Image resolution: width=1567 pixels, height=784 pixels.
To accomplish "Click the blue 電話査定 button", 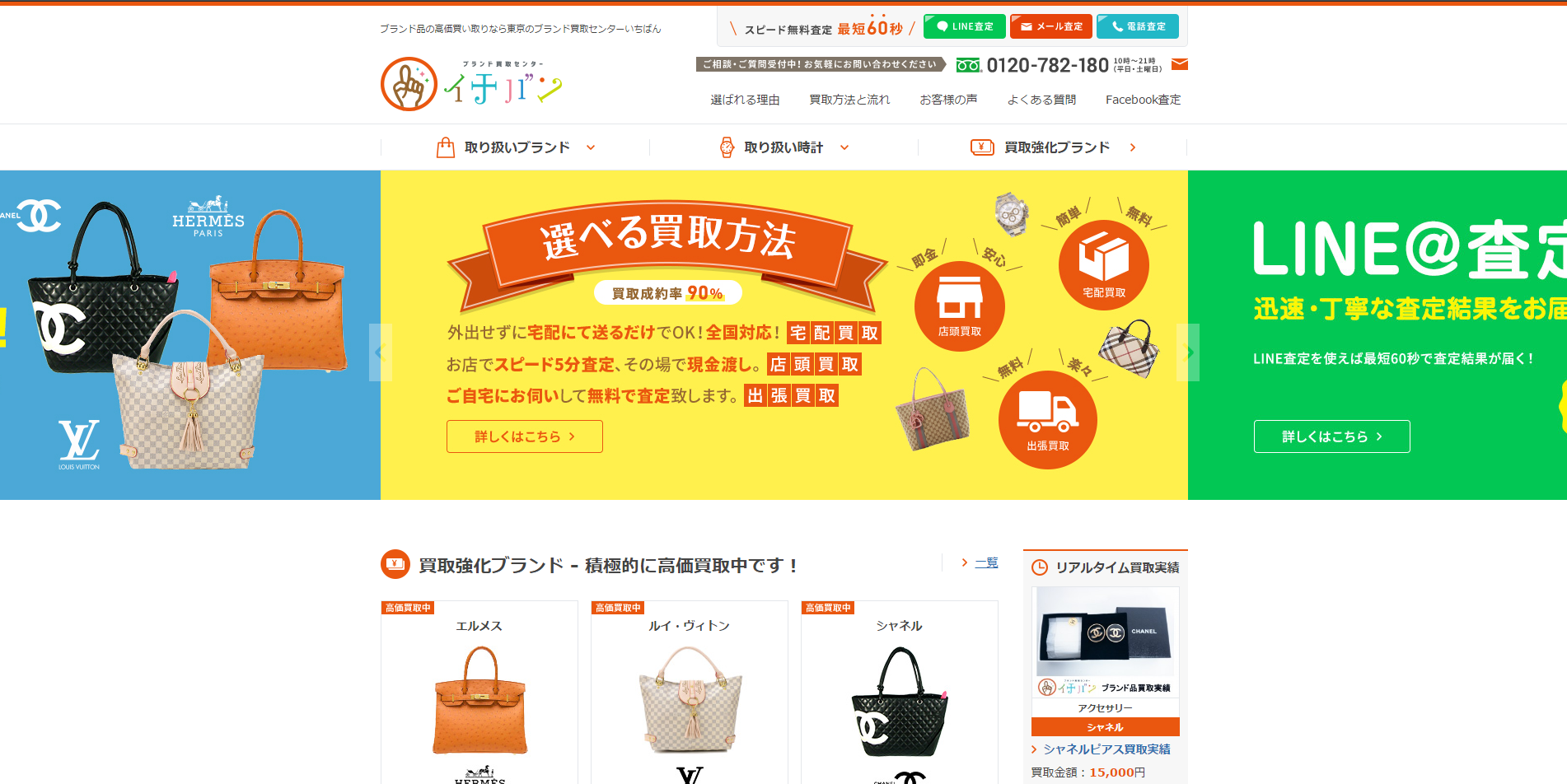I will [1138, 26].
